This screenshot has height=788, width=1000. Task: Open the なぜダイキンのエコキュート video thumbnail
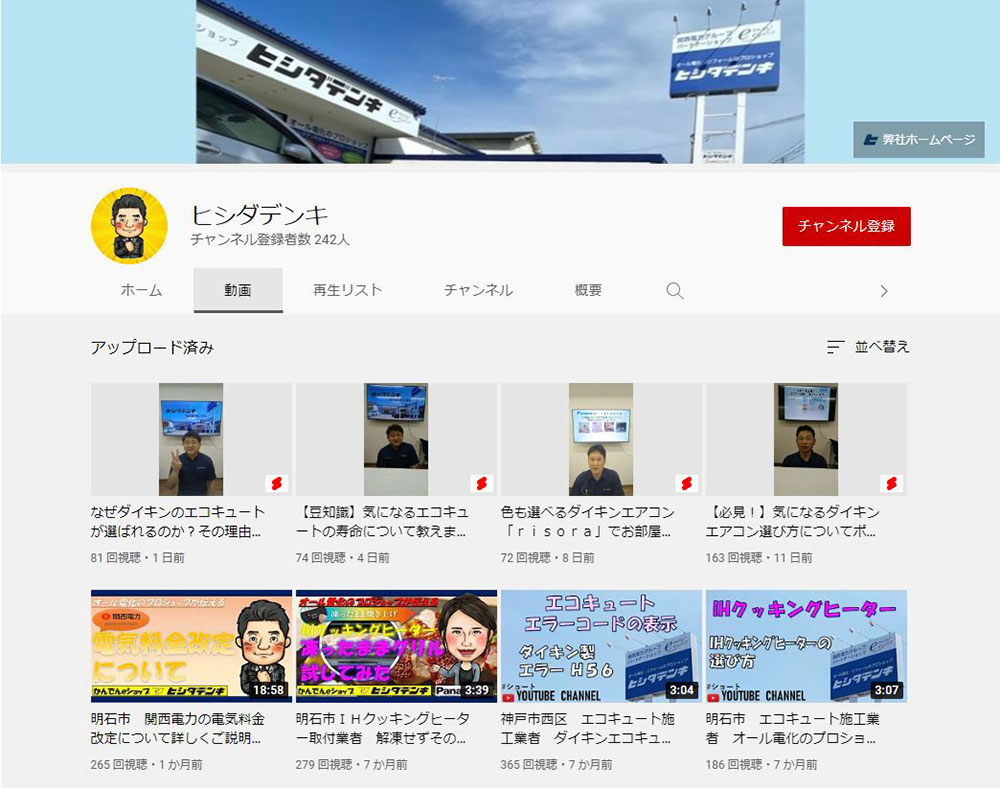pyautogui.click(x=191, y=439)
